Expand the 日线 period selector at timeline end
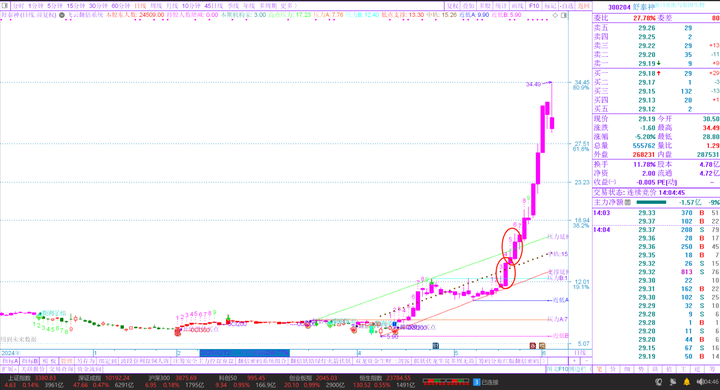 pos(580,353)
